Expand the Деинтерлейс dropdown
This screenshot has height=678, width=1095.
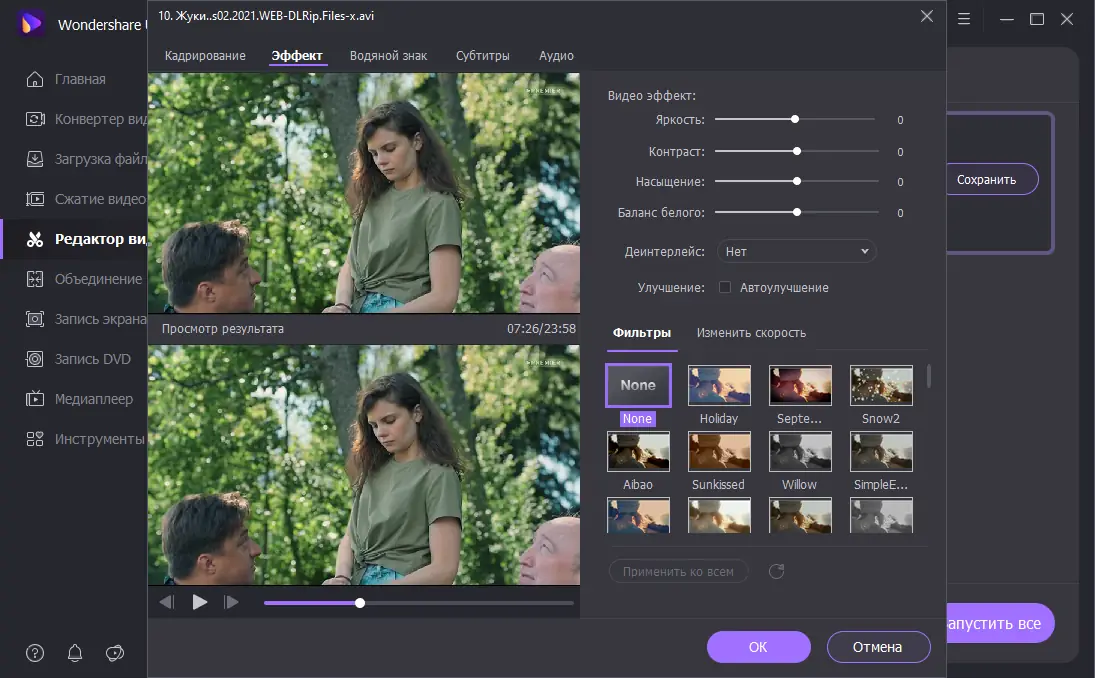point(796,252)
